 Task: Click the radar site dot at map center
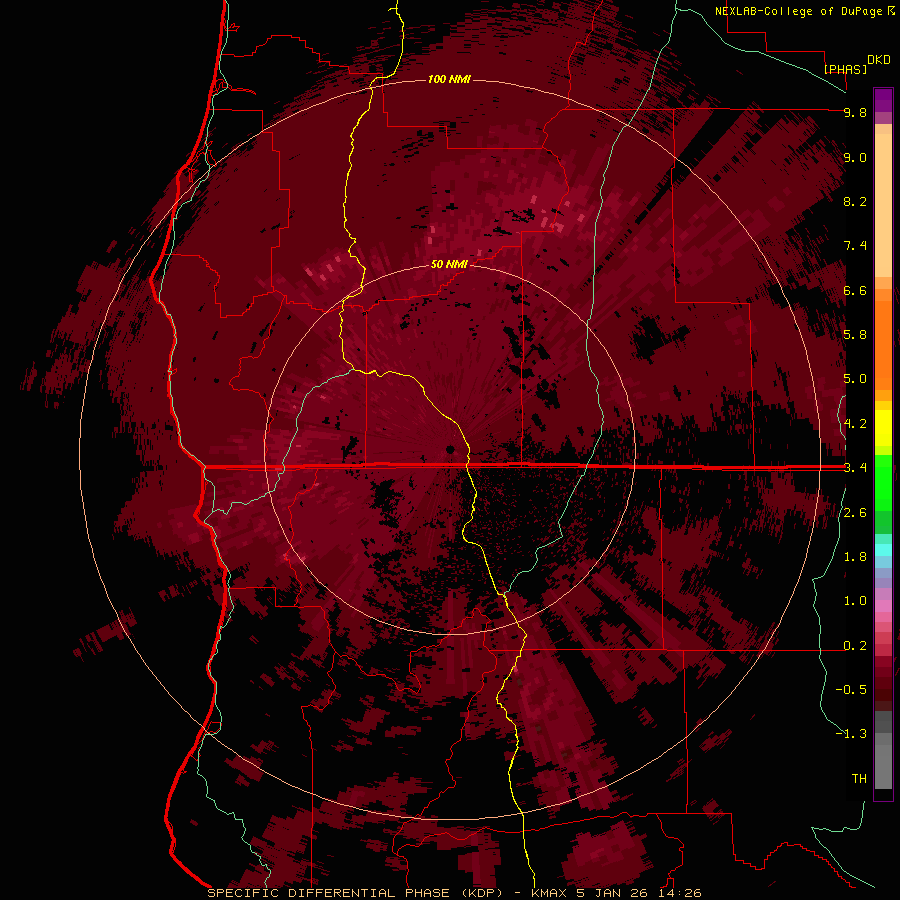click(451, 449)
